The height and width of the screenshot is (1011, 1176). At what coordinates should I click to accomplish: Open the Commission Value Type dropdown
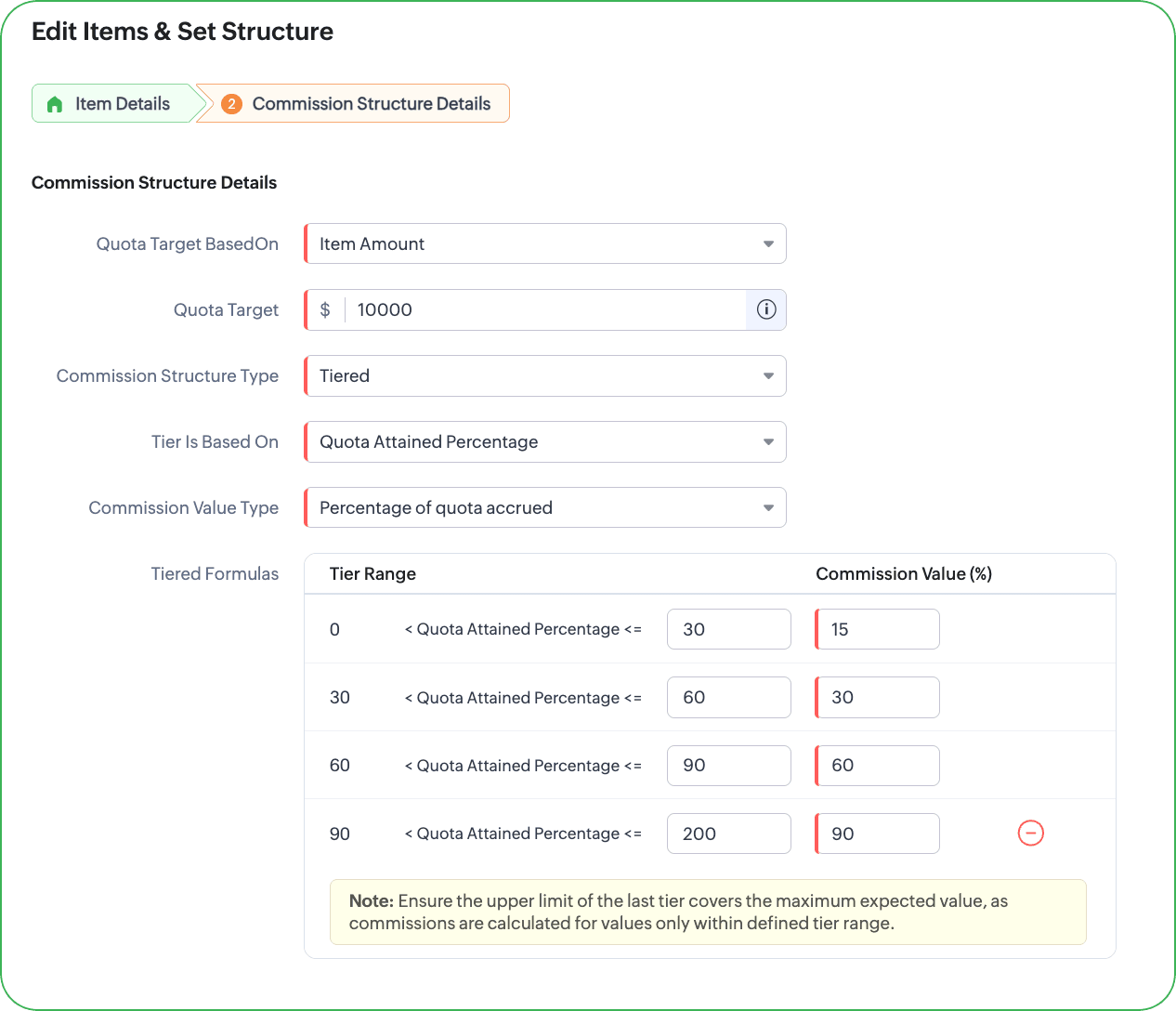click(x=545, y=507)
